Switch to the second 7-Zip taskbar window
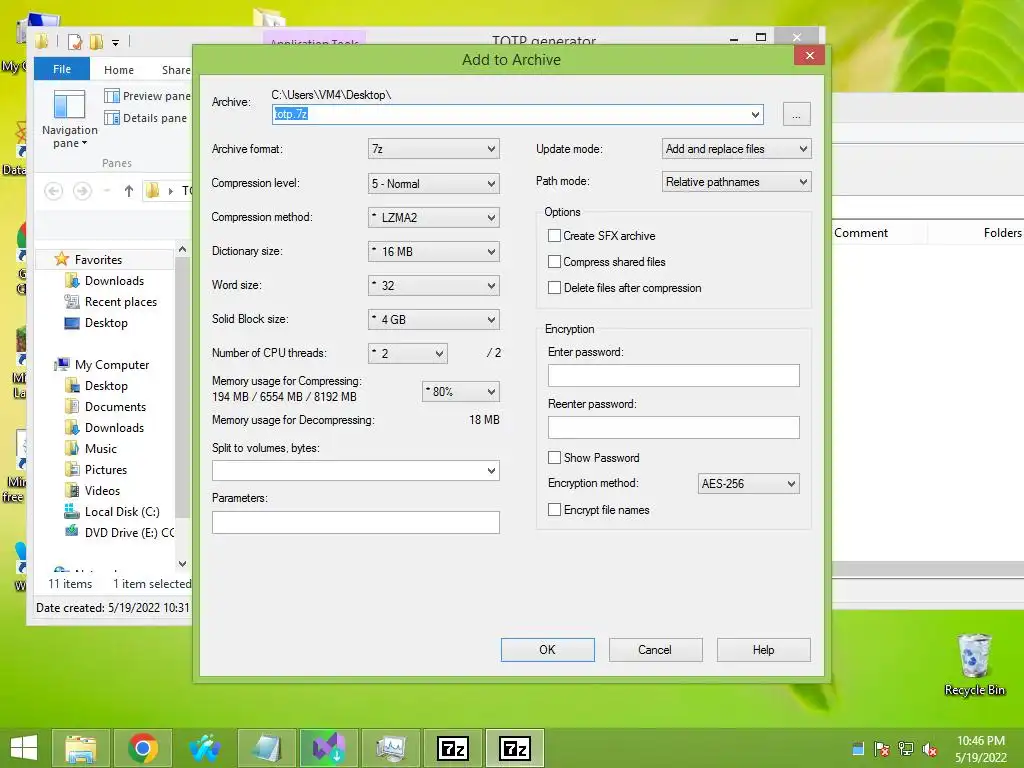The width and height of the screenshot is (1024, 768). pos(515,748)
